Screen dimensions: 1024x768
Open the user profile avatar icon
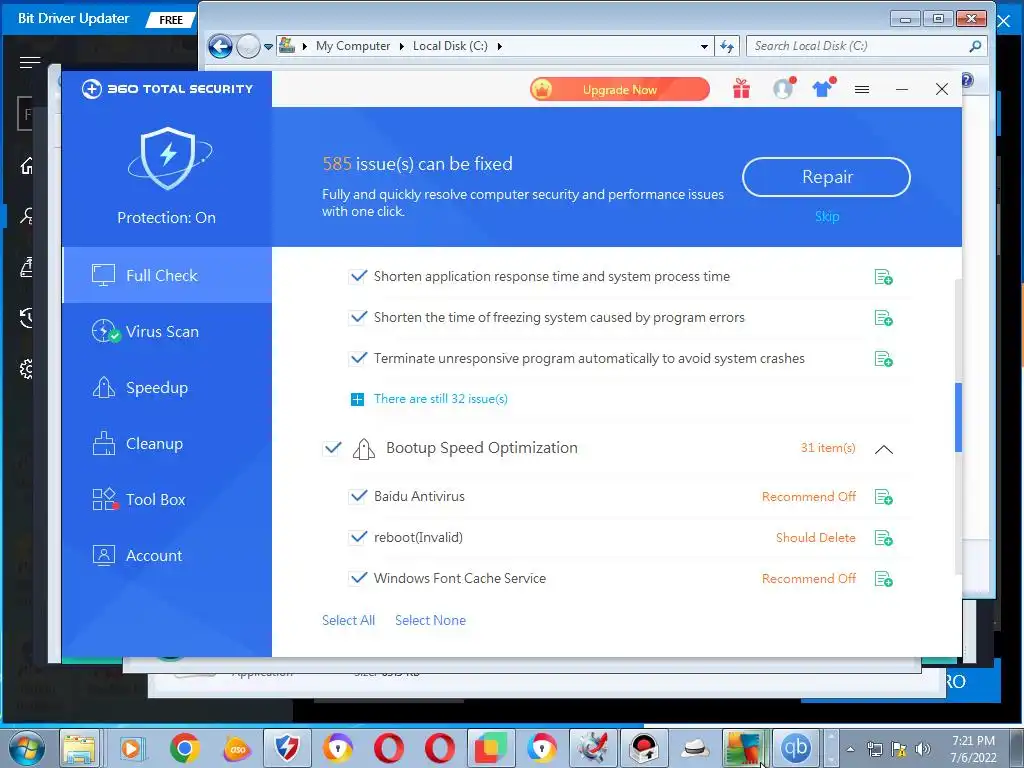(783, 88)
